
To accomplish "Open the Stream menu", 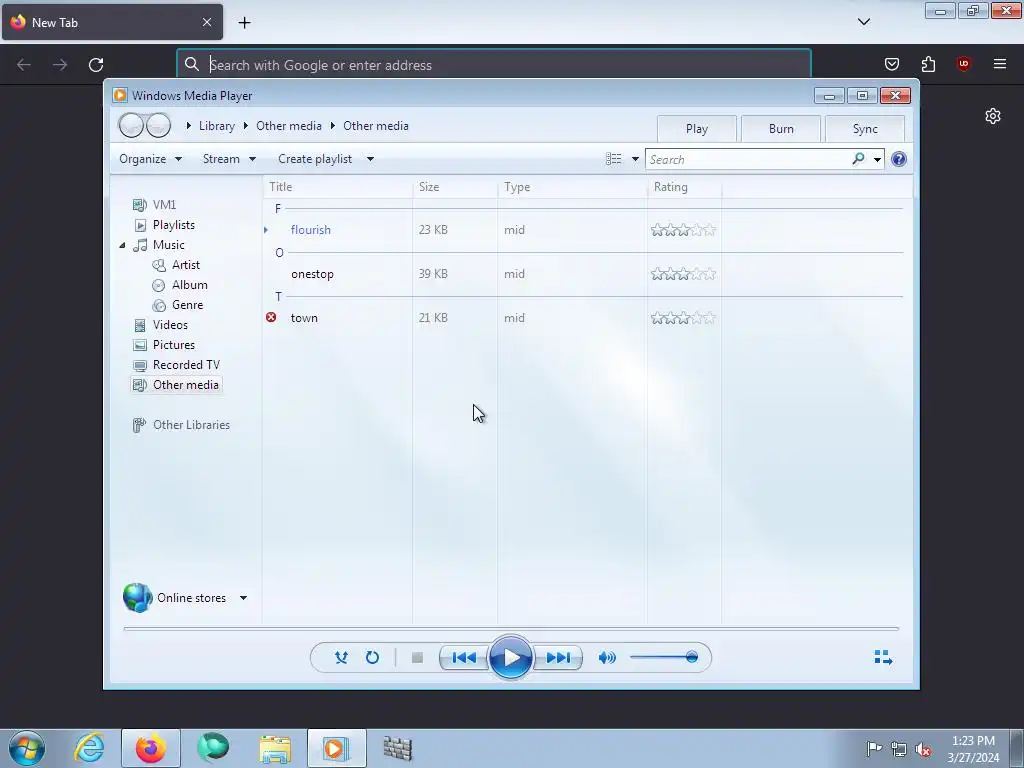I will [x=229, y=159].
